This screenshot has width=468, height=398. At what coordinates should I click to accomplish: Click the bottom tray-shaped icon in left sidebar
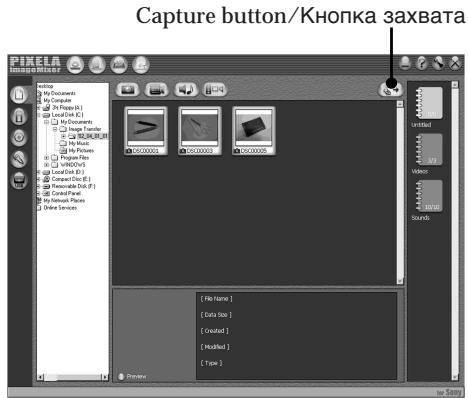pos(19,180)
